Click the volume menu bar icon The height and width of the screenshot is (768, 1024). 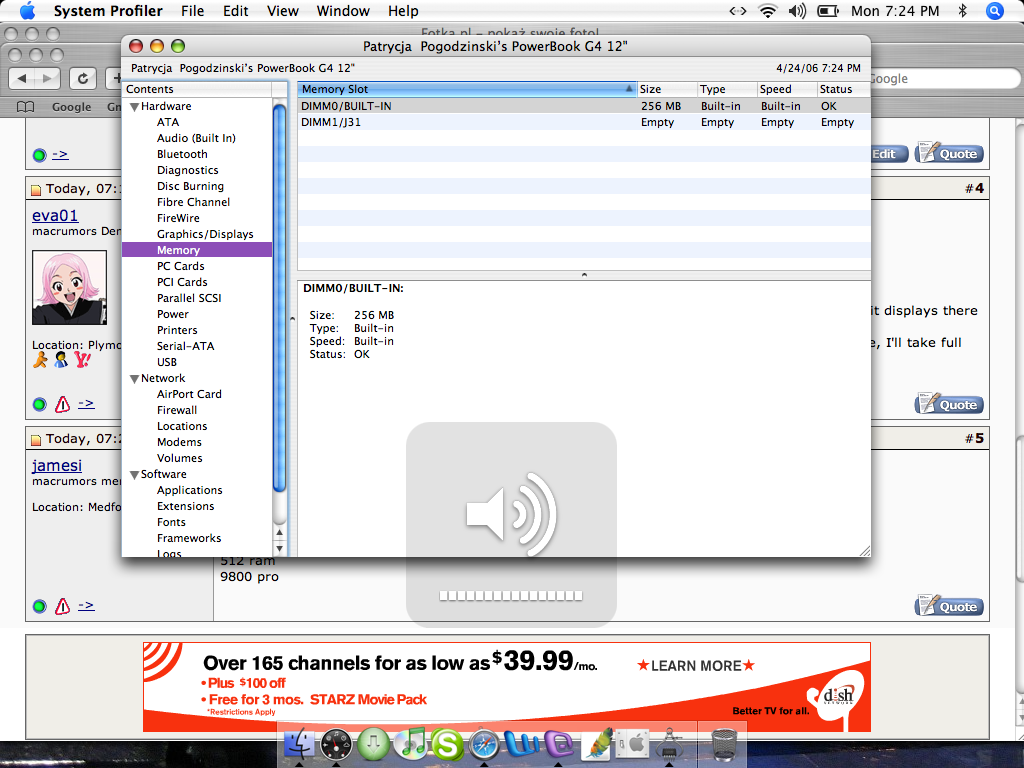[797, 10]
